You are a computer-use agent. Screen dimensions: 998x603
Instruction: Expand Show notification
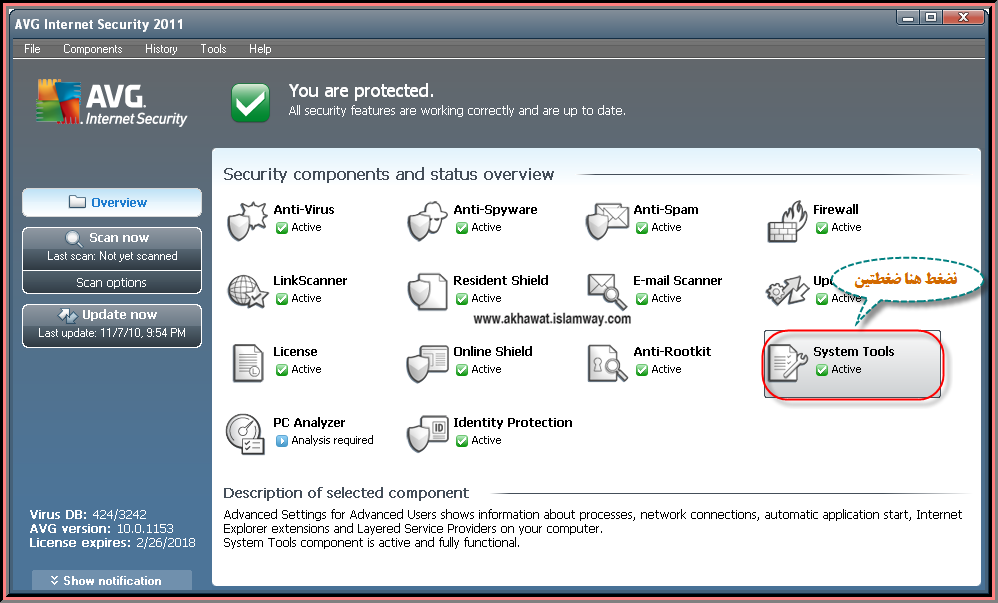tap(112, 581)
